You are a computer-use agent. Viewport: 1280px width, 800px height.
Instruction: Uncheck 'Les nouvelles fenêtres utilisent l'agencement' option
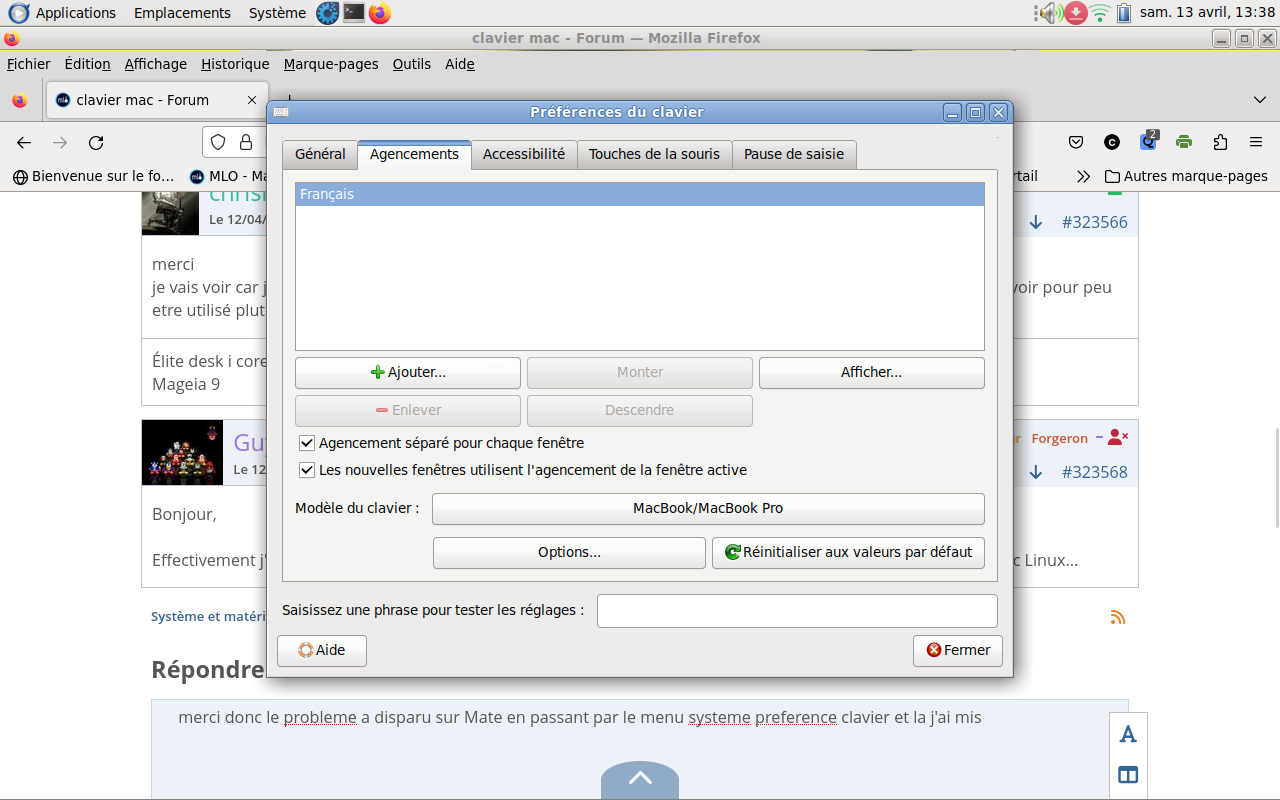click(x=307, y=470)
